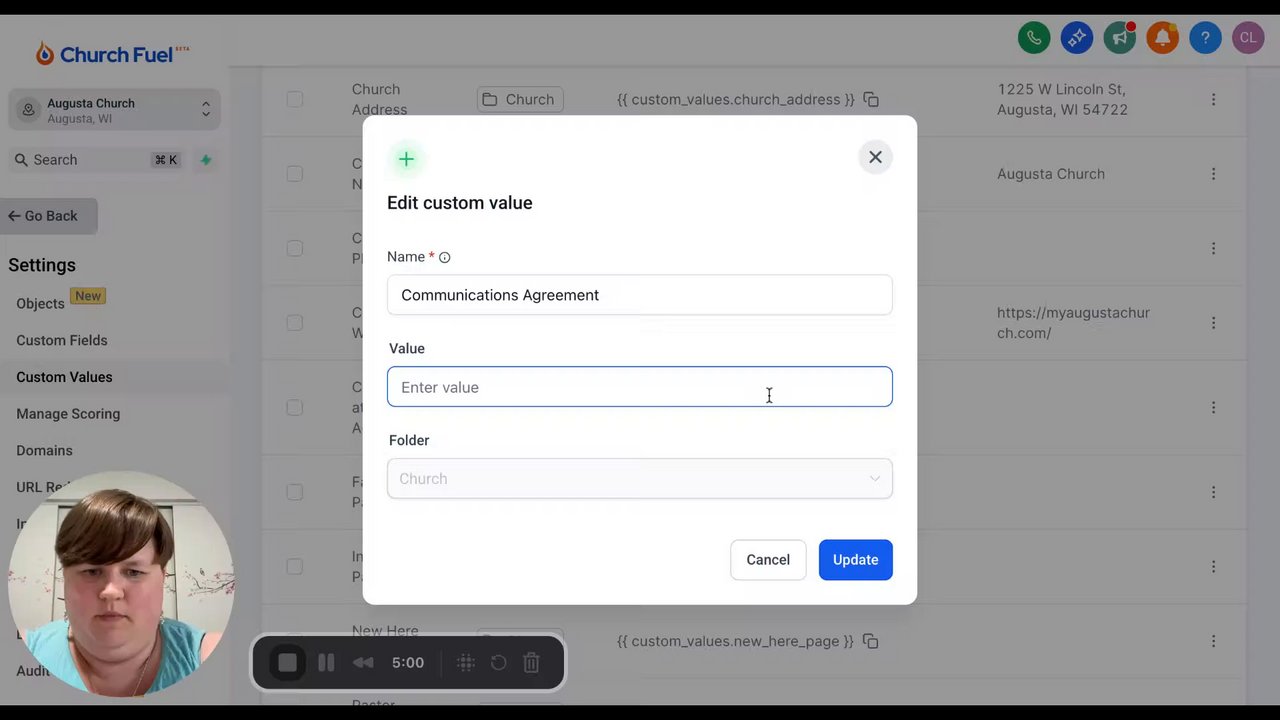Stop the screen recording
The image size is (1280, 720).
pyautogui.click(x=287, y=663)
